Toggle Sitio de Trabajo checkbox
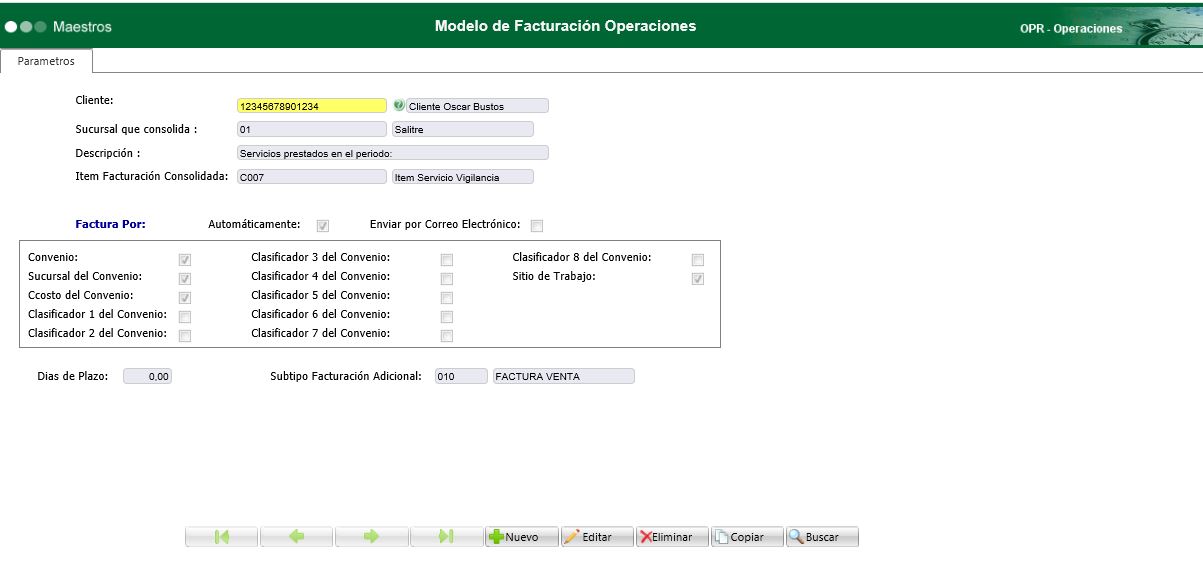 point(698,279)
